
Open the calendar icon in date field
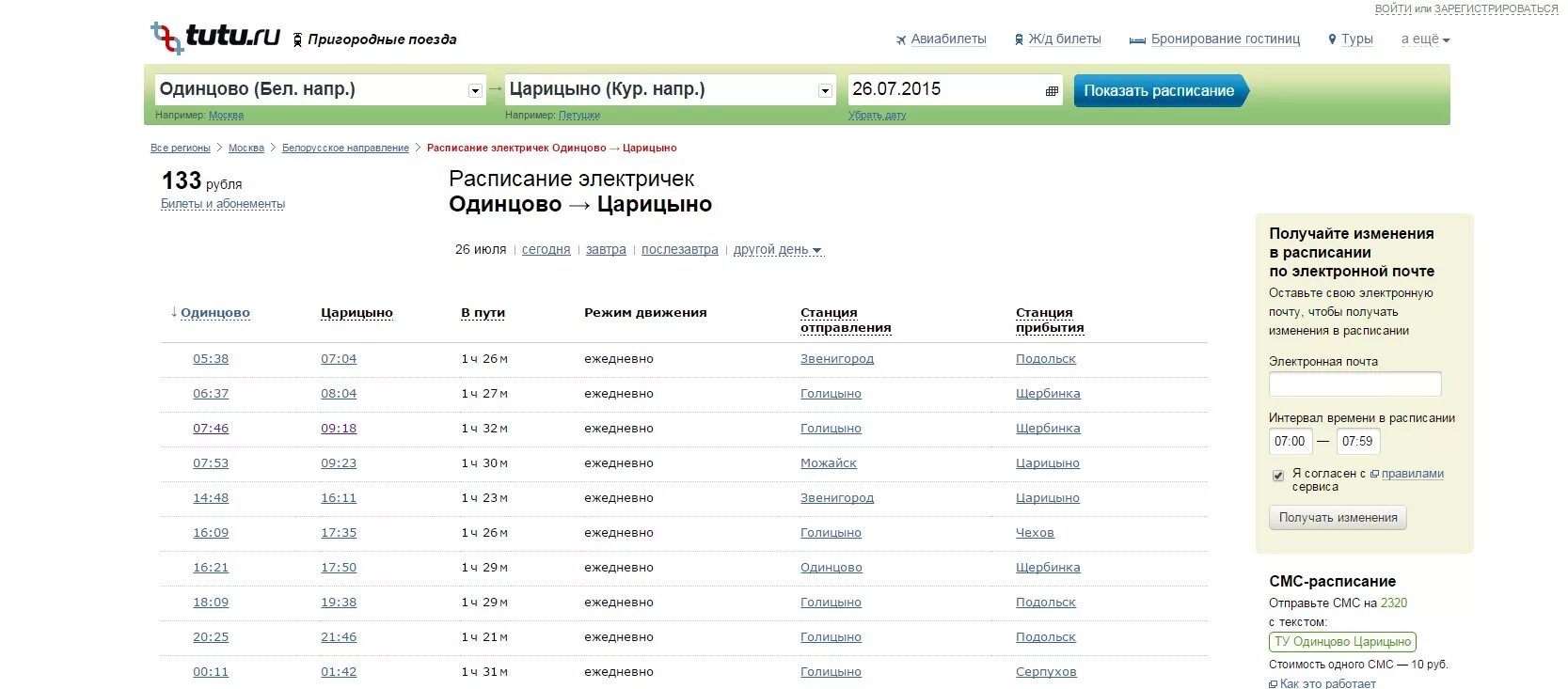(1052, 91)
